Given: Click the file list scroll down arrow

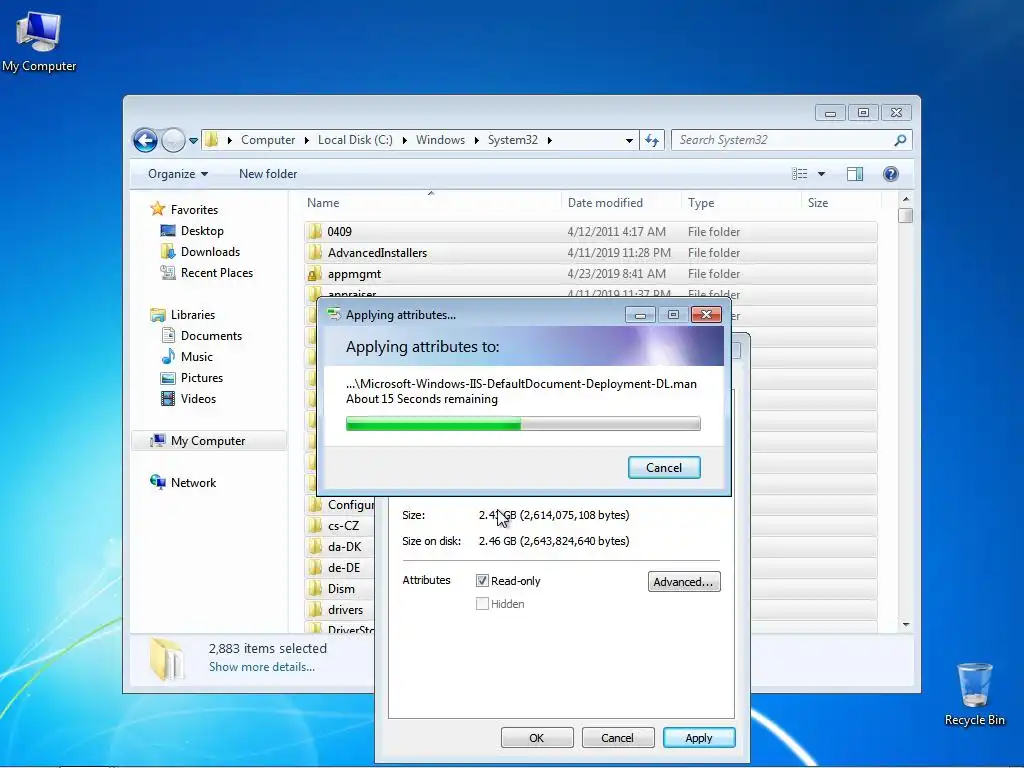Looking at the screenshot, I should [x=905, y=625].
